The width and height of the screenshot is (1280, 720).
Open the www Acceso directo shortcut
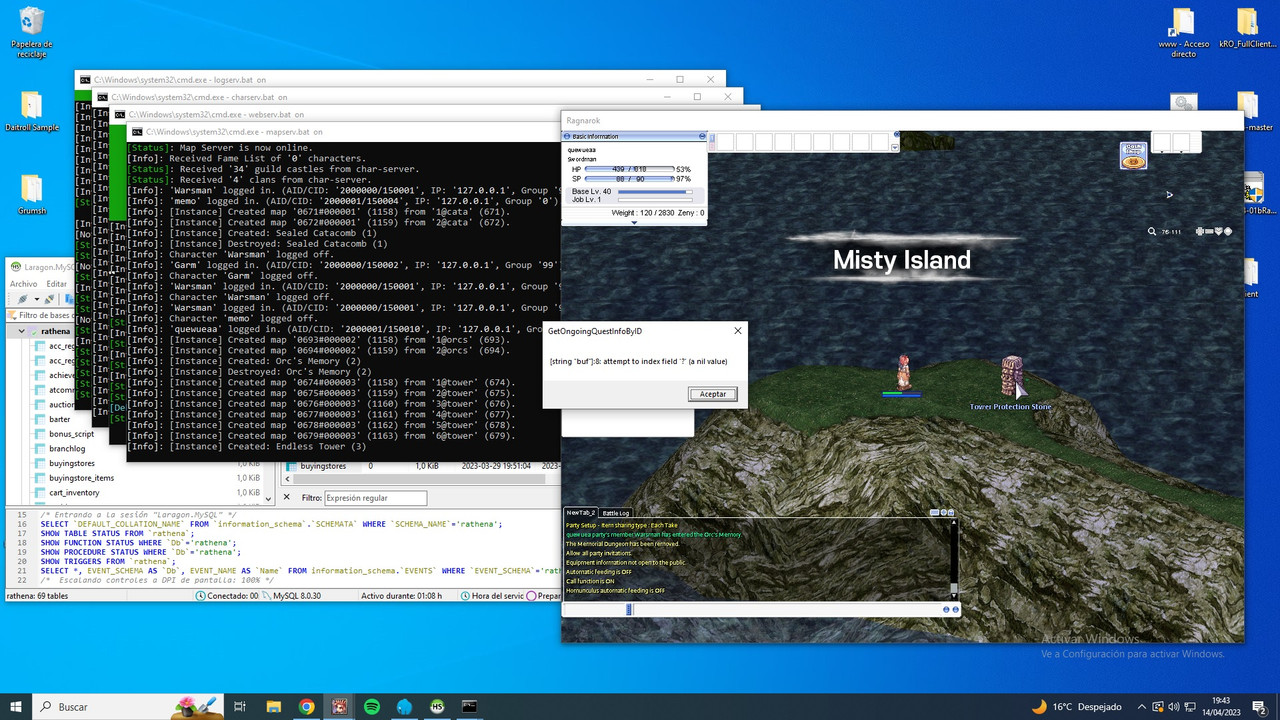[x=1183, y=32]
